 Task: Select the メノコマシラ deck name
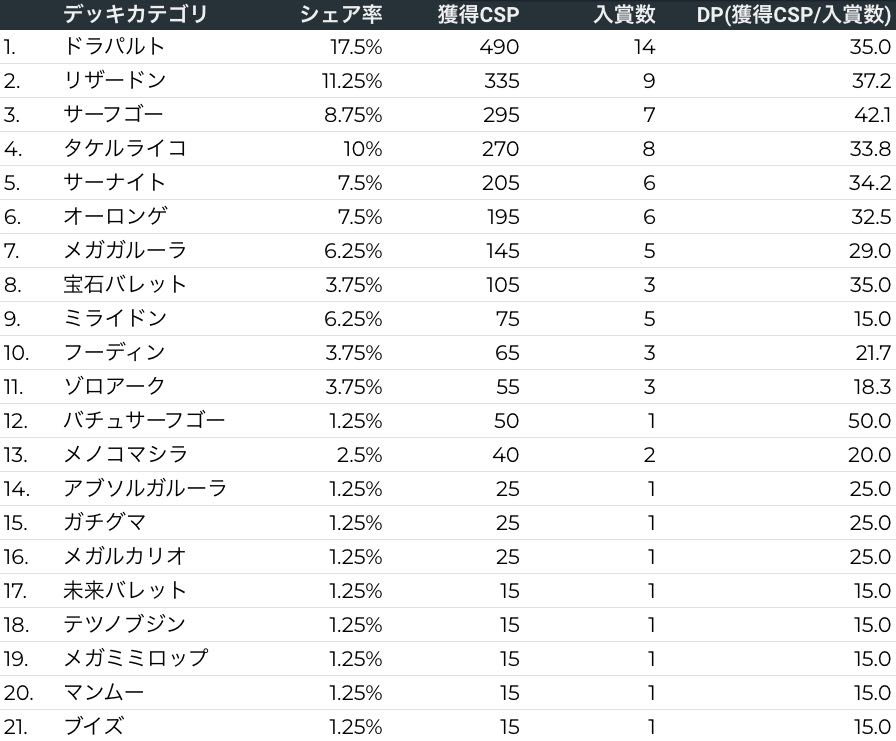[x=125, y=455]
